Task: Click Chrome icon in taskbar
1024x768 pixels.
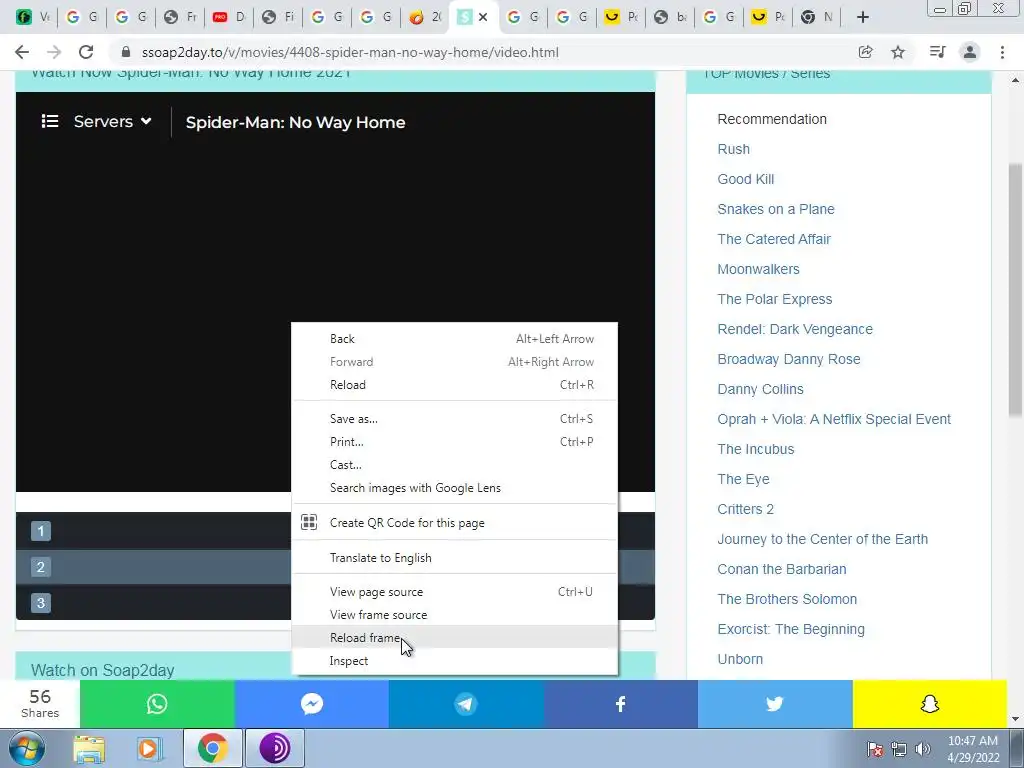Action: pos(212,748)
